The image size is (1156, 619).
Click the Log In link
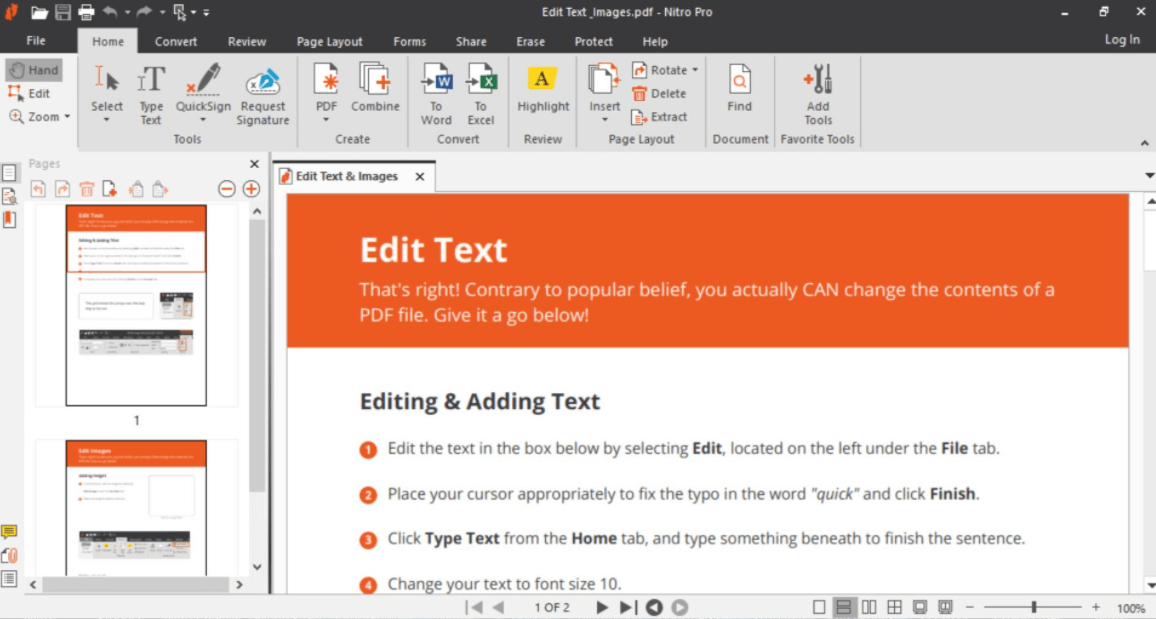(x=1121, y=40)
